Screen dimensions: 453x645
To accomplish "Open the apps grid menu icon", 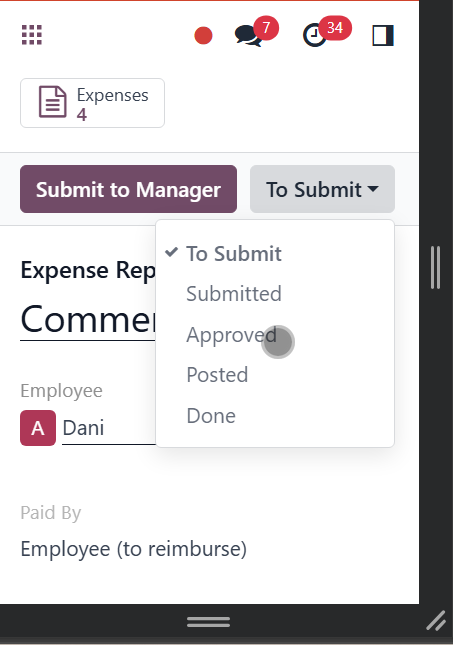I will (x=32, y=35).
